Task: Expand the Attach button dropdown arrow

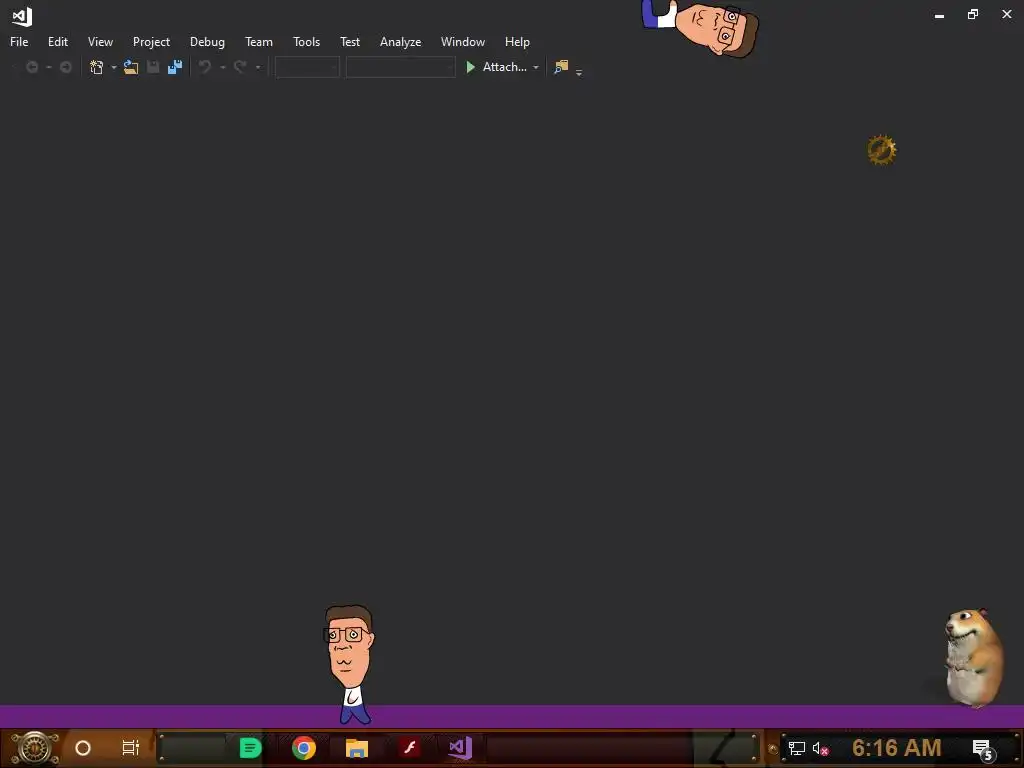Action: [536, 67]
